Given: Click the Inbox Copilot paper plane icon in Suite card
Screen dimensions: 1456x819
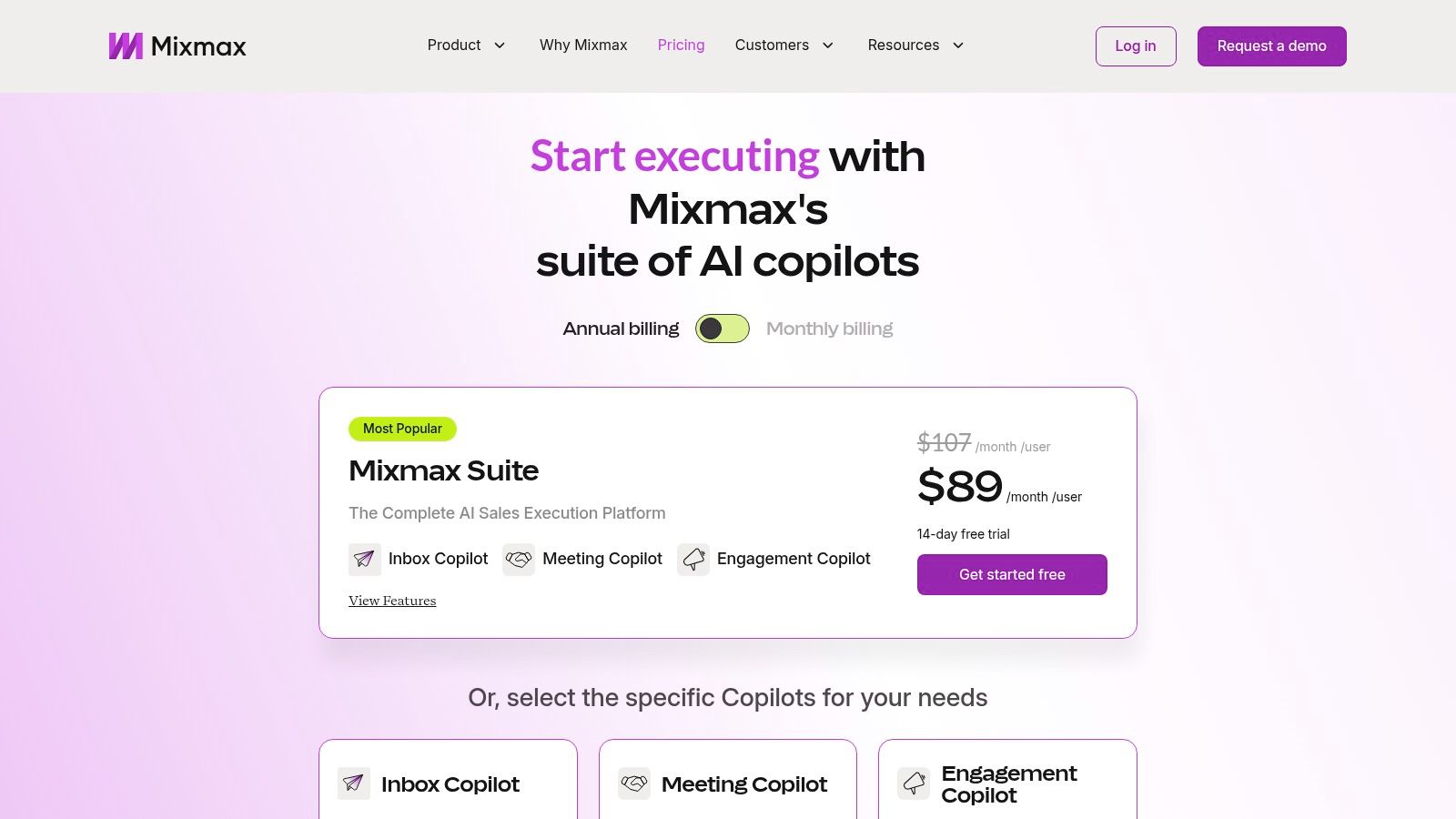Looking at the screenshot, I should (x=365, y=559).
